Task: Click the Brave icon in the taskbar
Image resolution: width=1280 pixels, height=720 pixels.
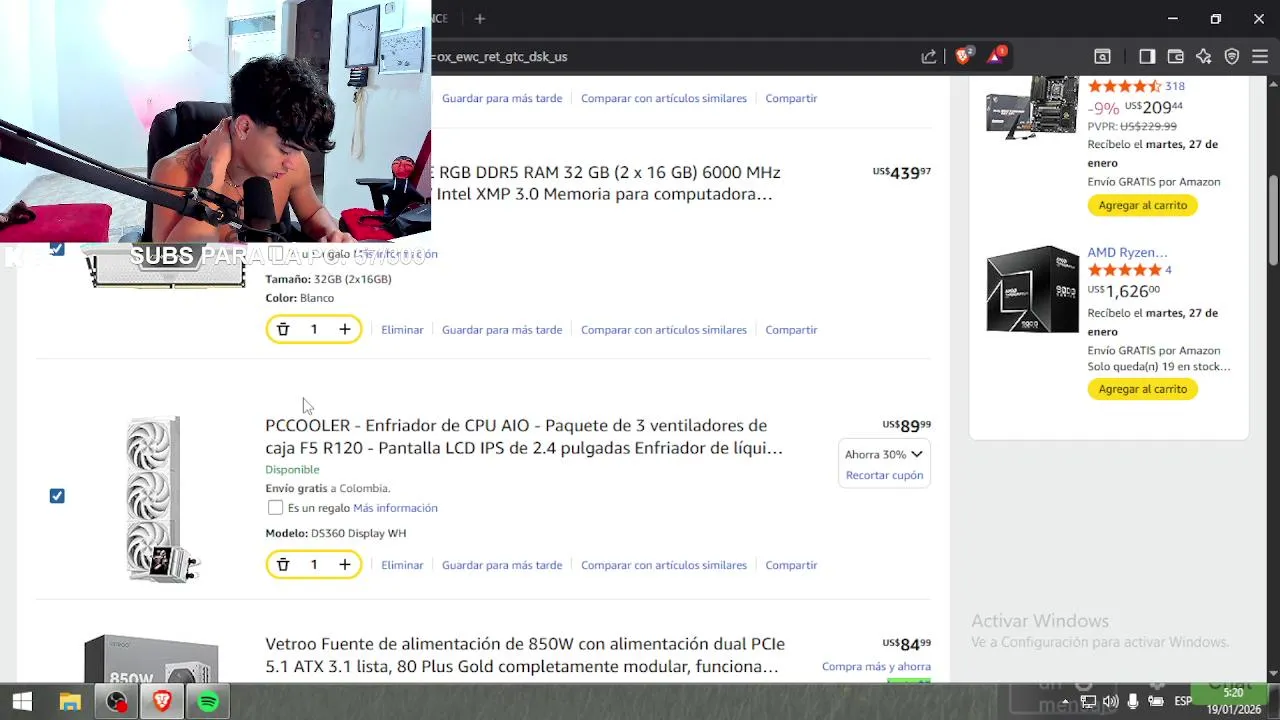Action: click(162, 702)
